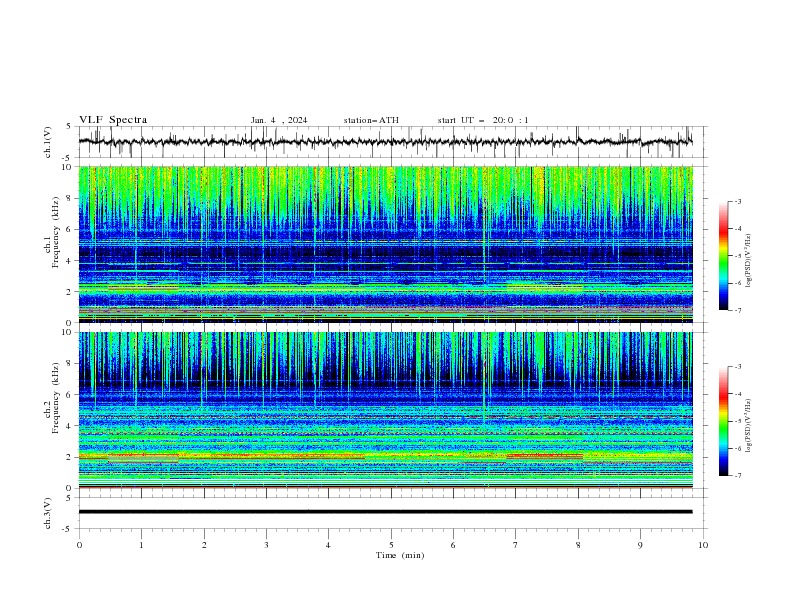Click the 6 tick label on the time axis
The image size is (792, 612).
tap(453, 545)
